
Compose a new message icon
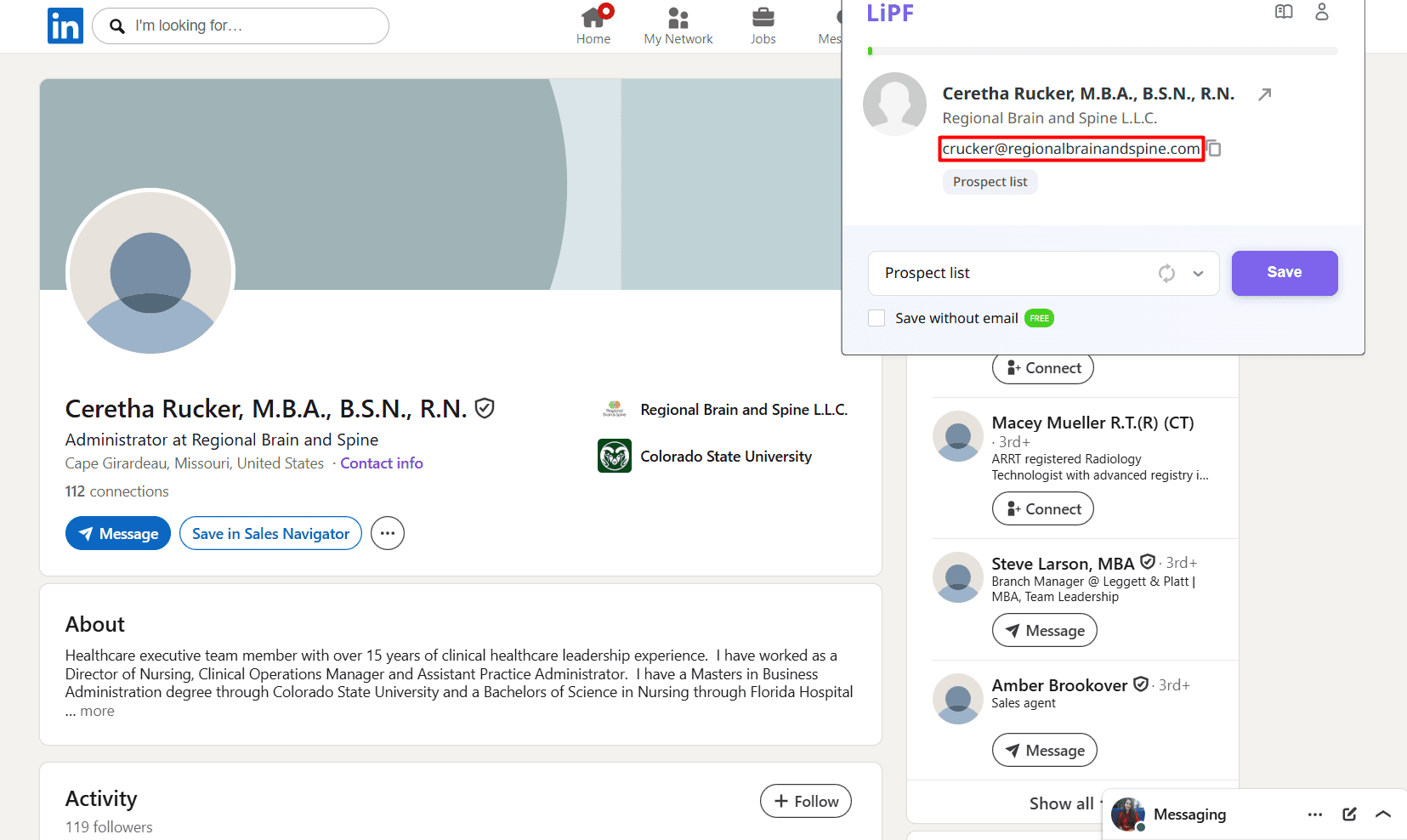(1349, 814)
